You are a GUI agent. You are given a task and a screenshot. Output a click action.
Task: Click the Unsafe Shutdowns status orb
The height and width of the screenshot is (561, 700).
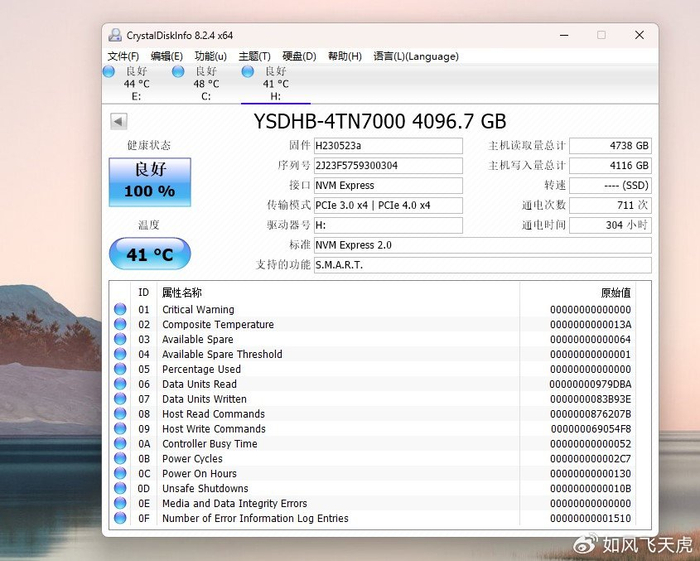[x=121, y=489]
